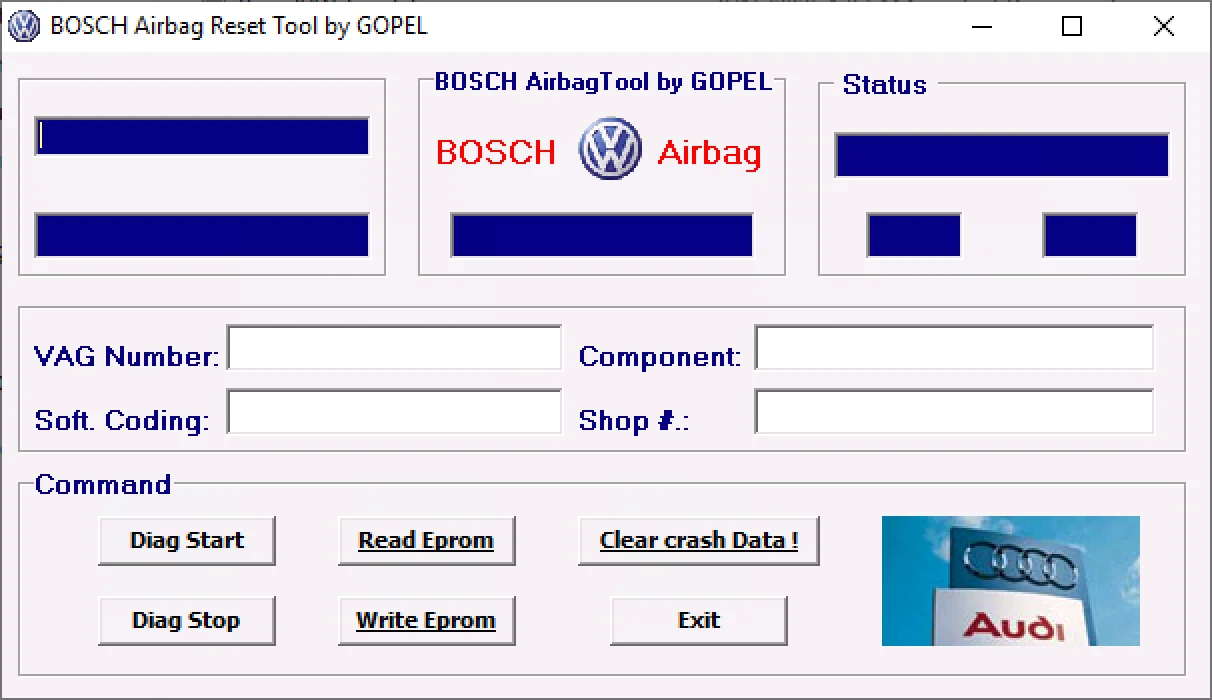Maximize the Airbag Reset Tool window
Image resolution: width=1212 pixels, height=700 pixels.
[x=1072, y=27]
